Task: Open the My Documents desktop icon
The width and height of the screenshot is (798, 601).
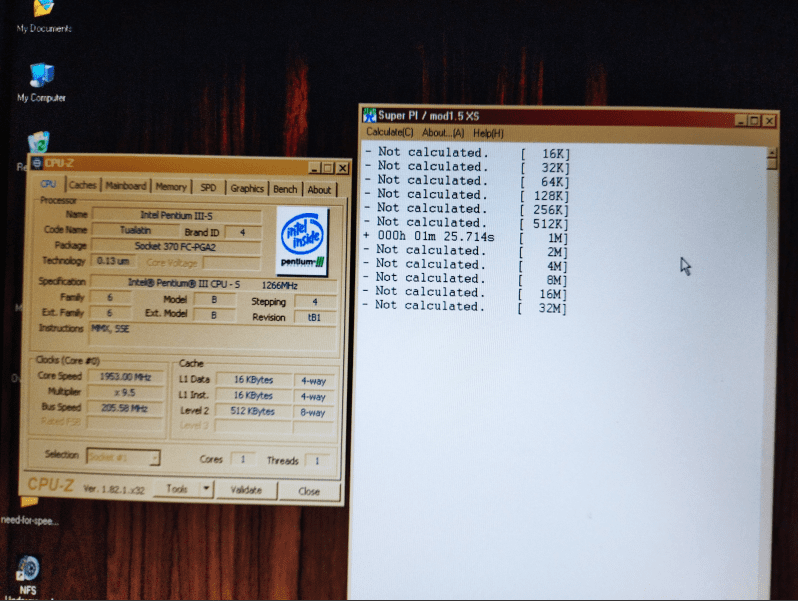Action: point(43,15)
